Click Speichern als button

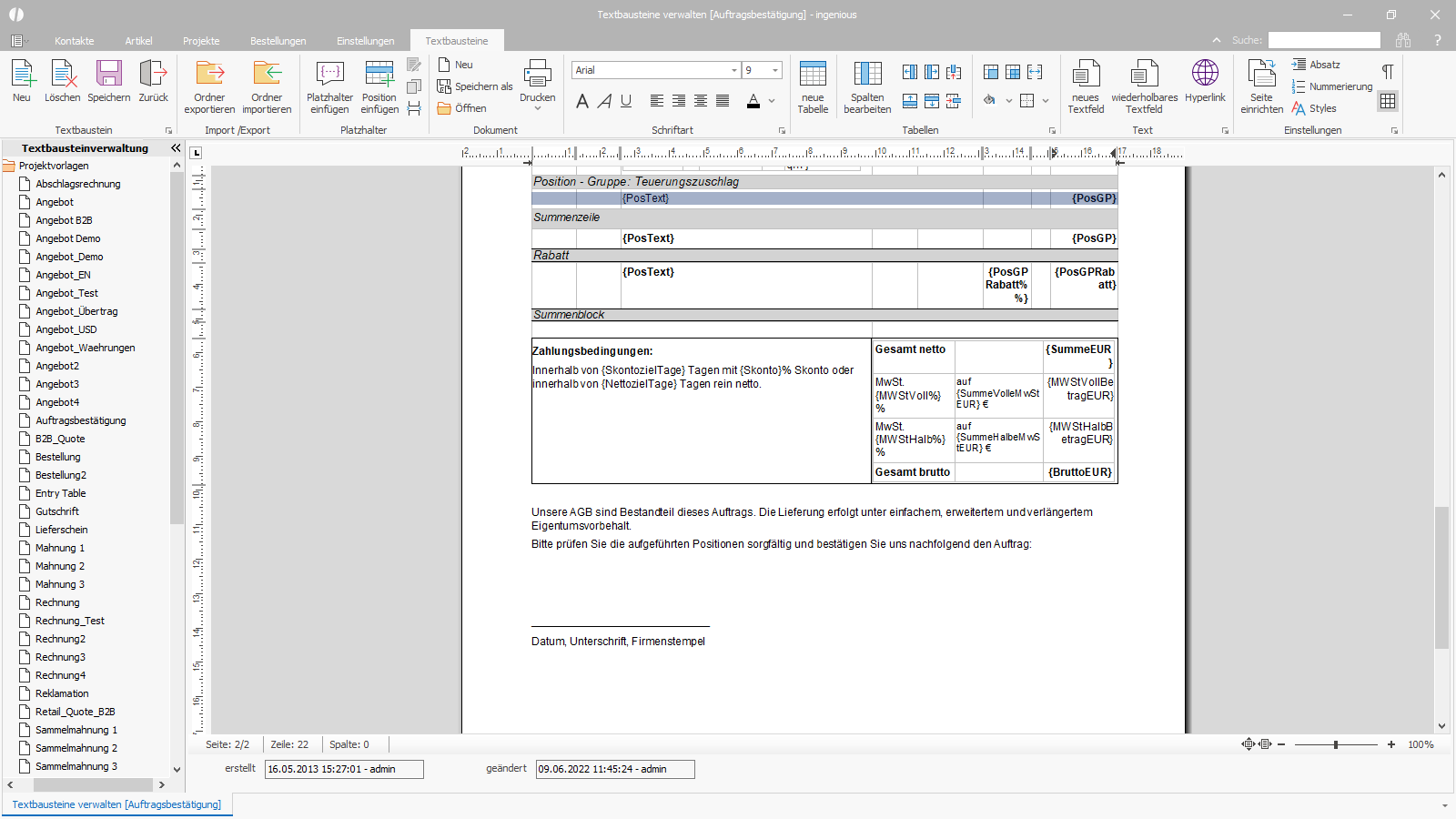coord(475,86)
